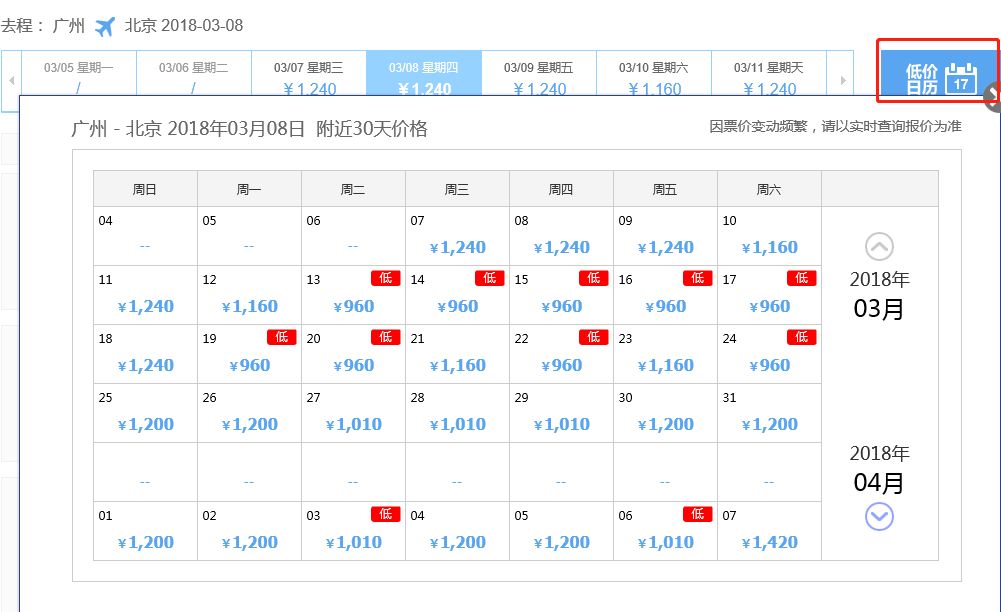Screen dimensions: 1001x612
Task: Click the down chevron to show April dates
Action: (x=878, y=517)
